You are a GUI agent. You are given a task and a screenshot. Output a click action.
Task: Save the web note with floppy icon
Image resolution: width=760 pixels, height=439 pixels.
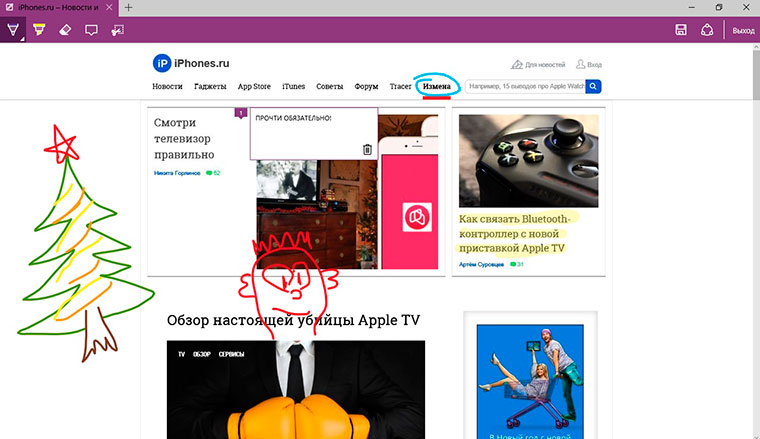(x=681, y=30)
